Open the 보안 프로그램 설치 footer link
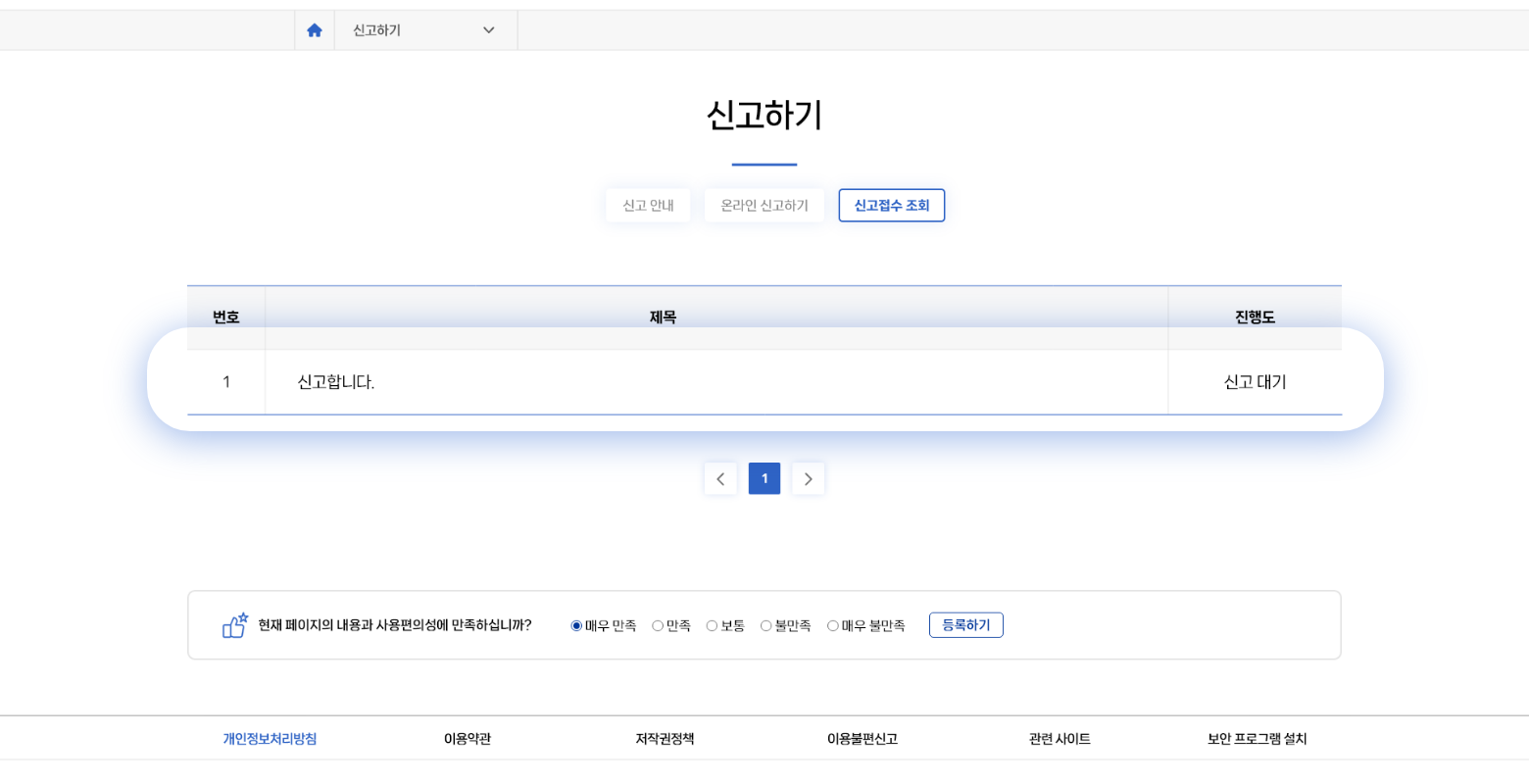The width and height of the screenshot is (1529, 784). [1258, 739]
